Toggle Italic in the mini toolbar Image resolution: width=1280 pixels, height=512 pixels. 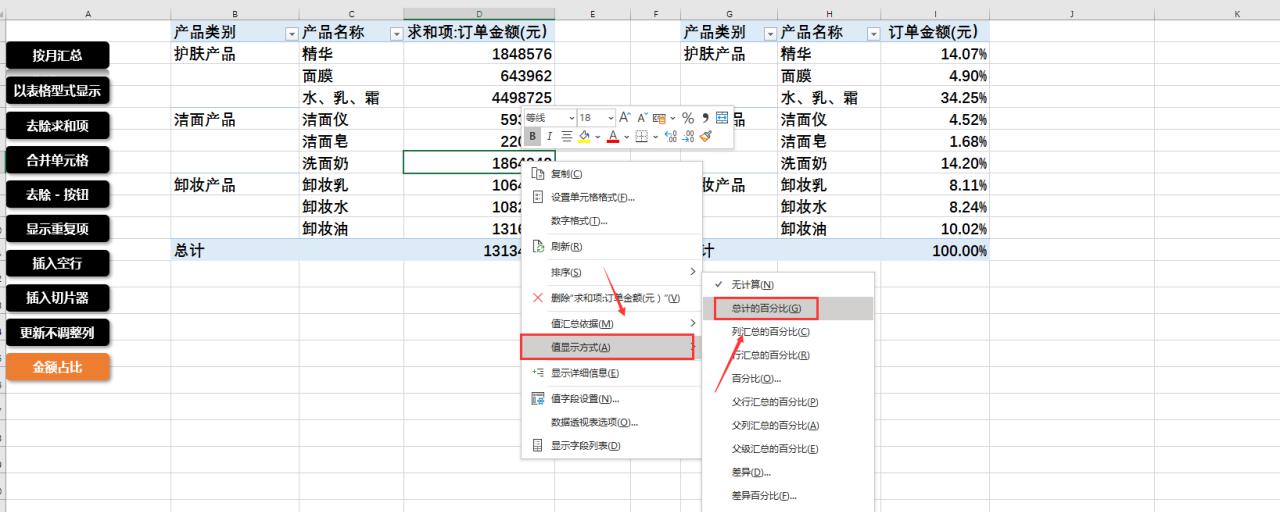click(x=550, y=136)
